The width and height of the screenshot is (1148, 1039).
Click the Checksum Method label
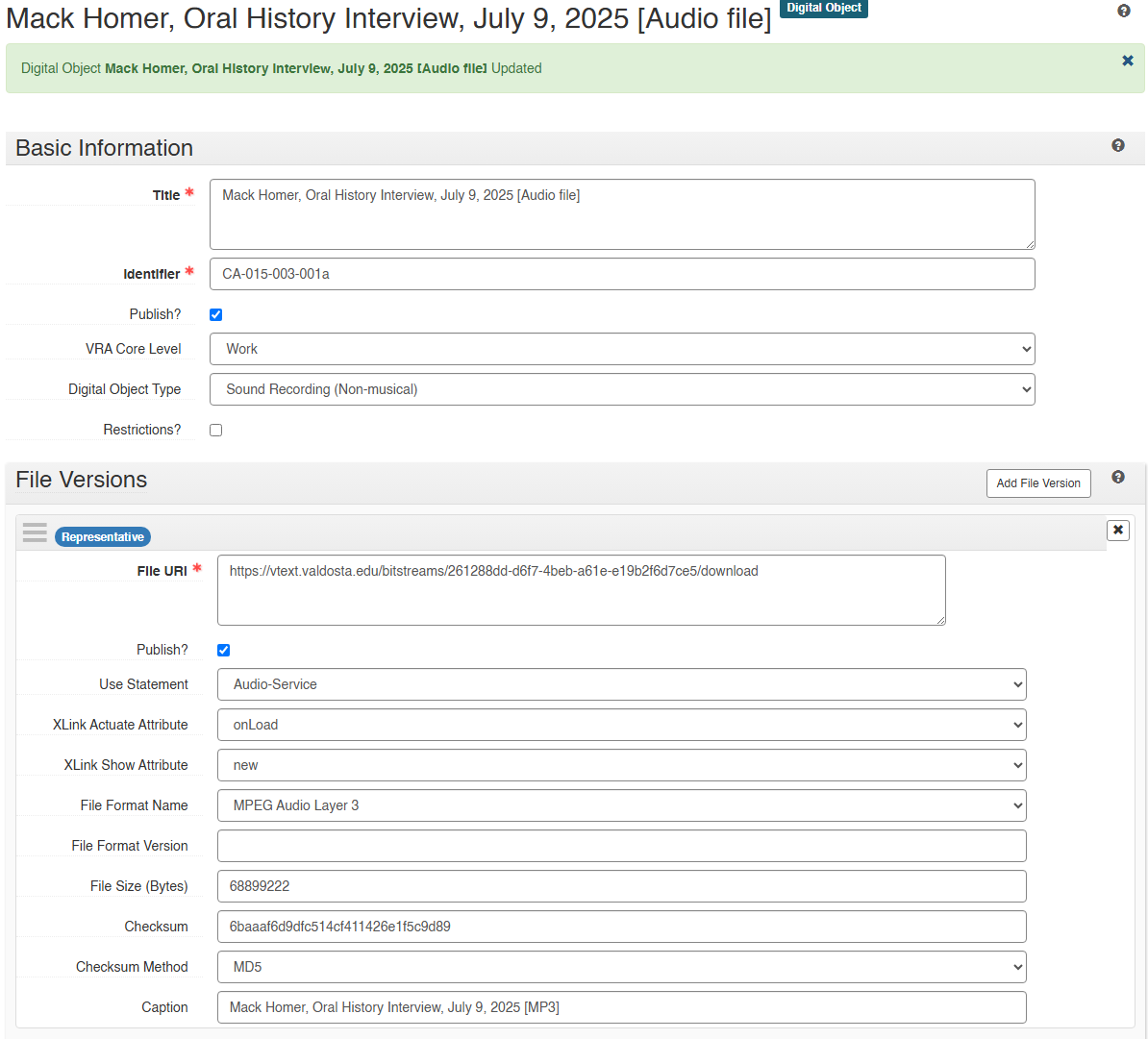click(x=132, y=967)
